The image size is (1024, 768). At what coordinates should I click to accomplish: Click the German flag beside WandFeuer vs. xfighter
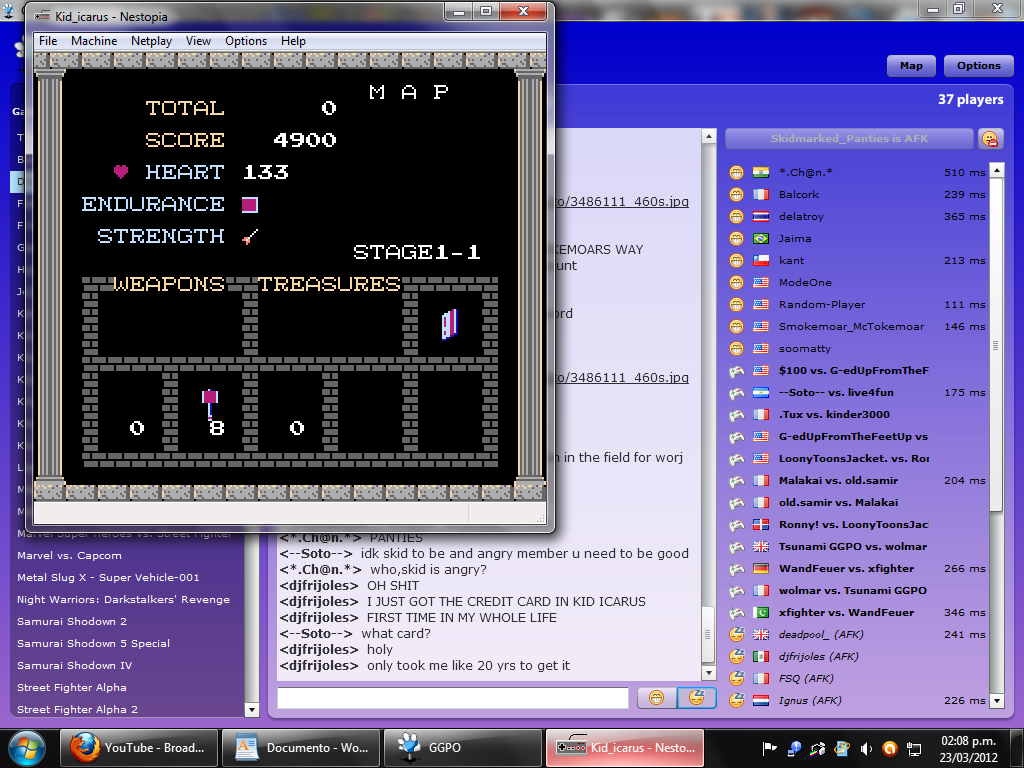(x=761, y=569)
